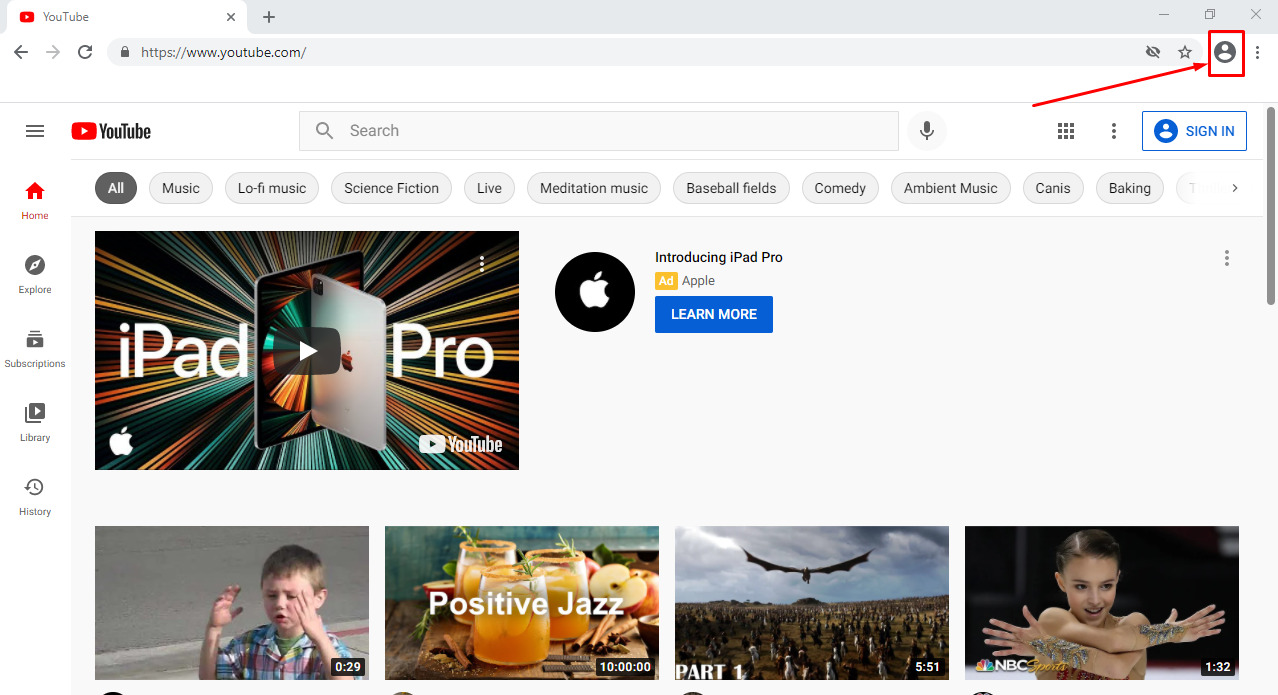Bookmark this page with star icon
Viewport: 1278px width, 695px height.
[x=1185, y=52]
